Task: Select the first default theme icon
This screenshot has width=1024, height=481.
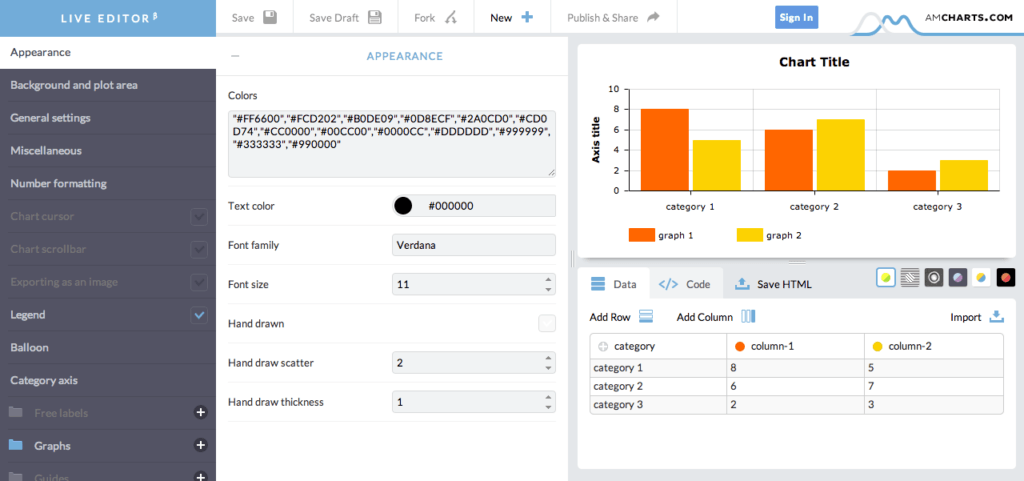Action: coord(886,277)
